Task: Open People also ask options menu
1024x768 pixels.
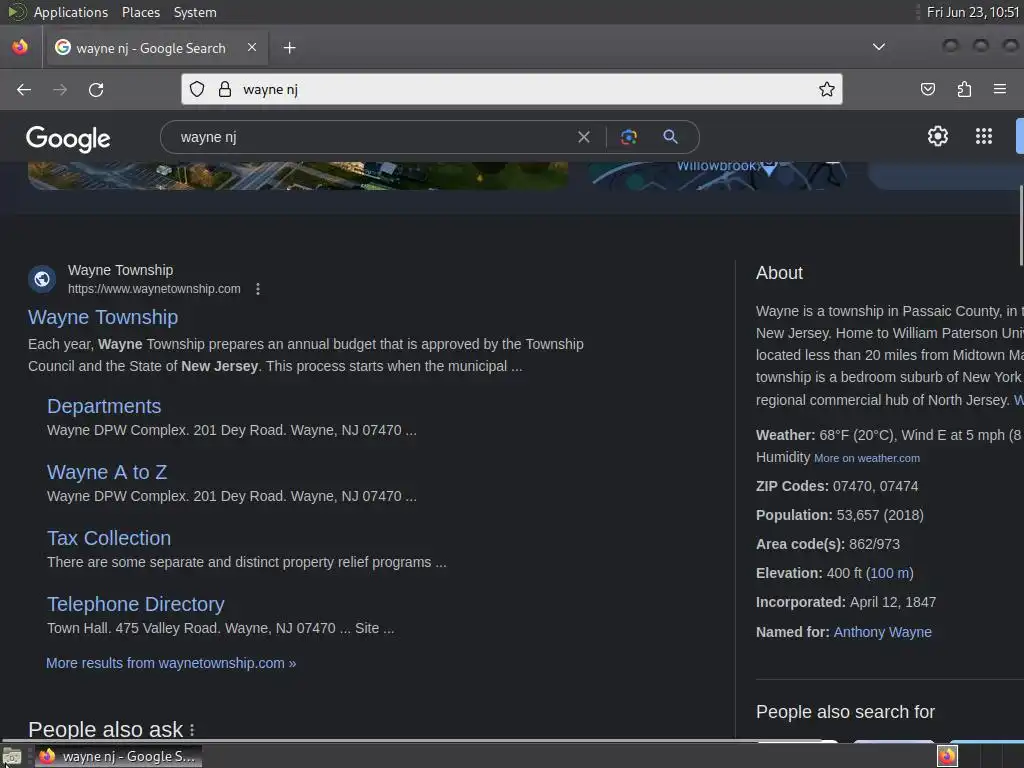Action: tap(192, 730)
